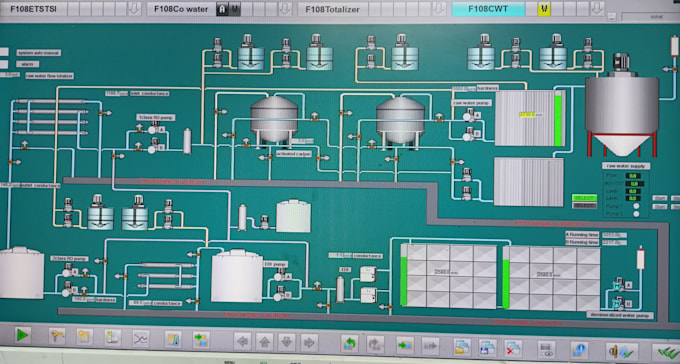Click the raw water pump label
Image resolution: width=680 pixels, height=364 pixels.
[472, 103]
